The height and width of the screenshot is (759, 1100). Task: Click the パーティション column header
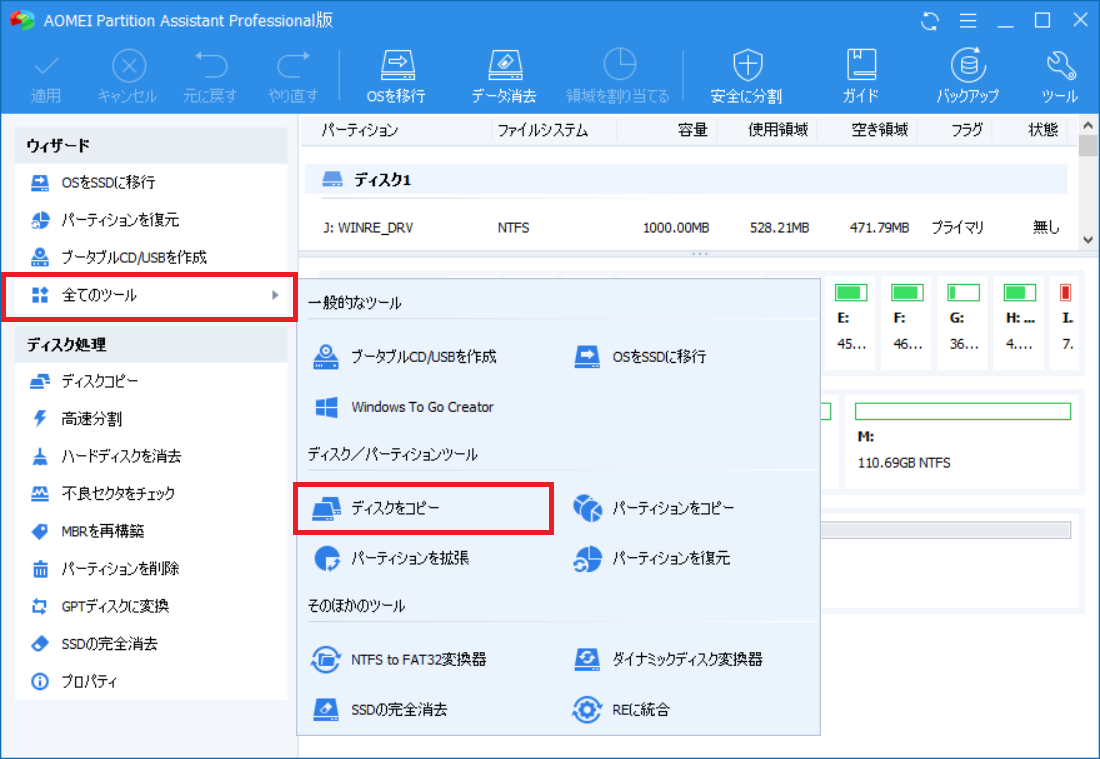coord(360,130)
